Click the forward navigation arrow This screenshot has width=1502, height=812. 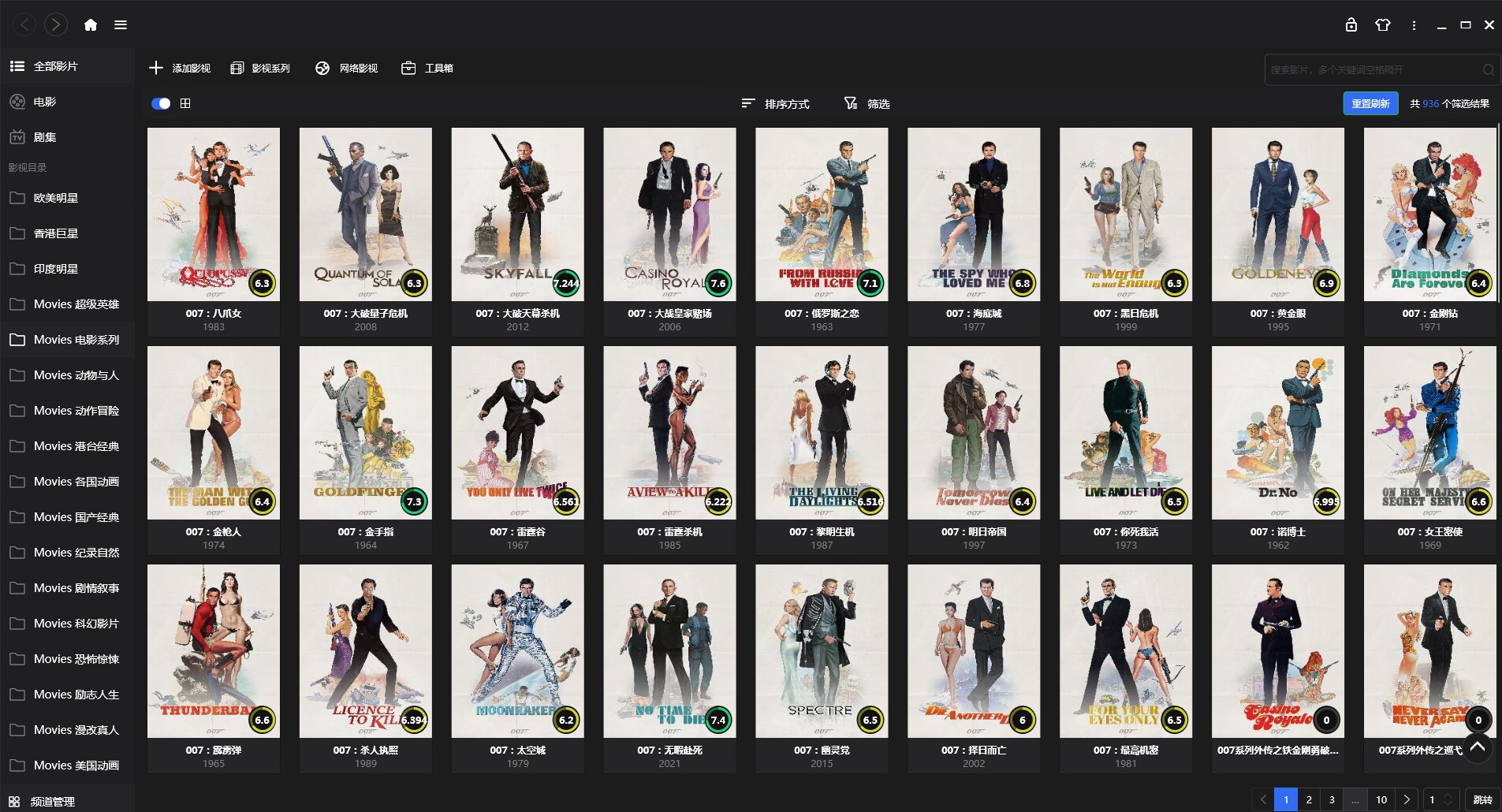click(x=55, y=25)
